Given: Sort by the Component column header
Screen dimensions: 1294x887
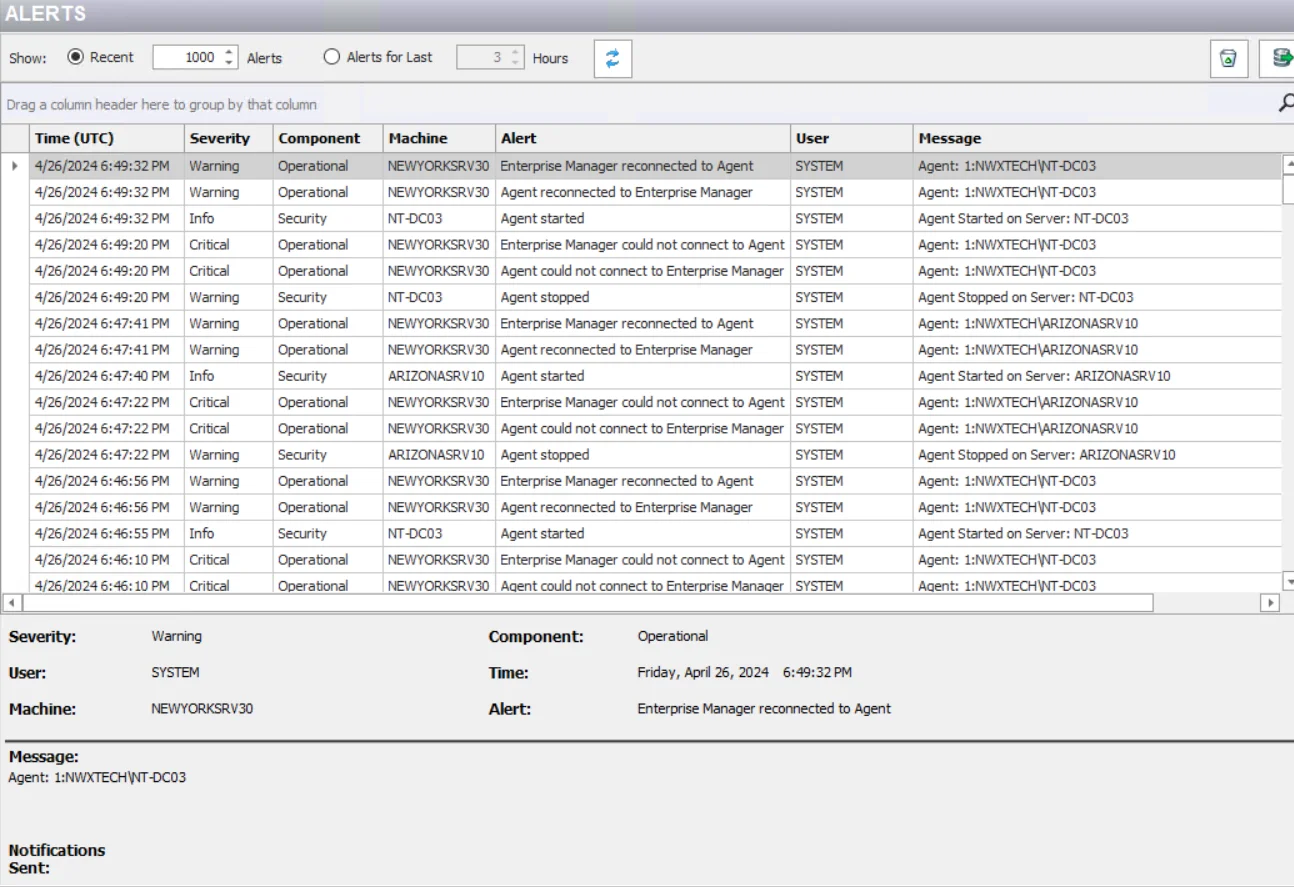Looking at the screenshot, I should (327, 138).
